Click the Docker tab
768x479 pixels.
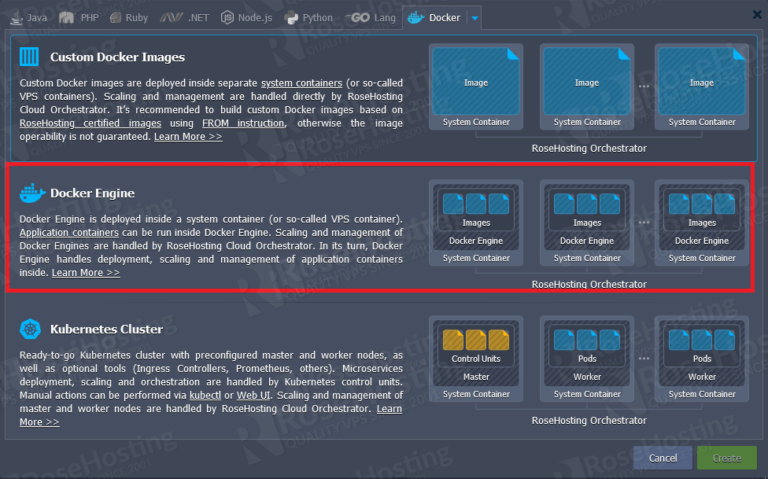(435, 18)
